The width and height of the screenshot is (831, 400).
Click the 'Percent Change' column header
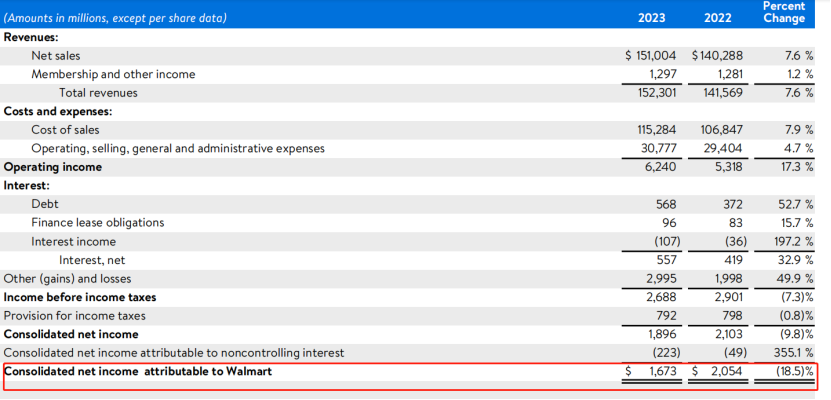(784, 12)
